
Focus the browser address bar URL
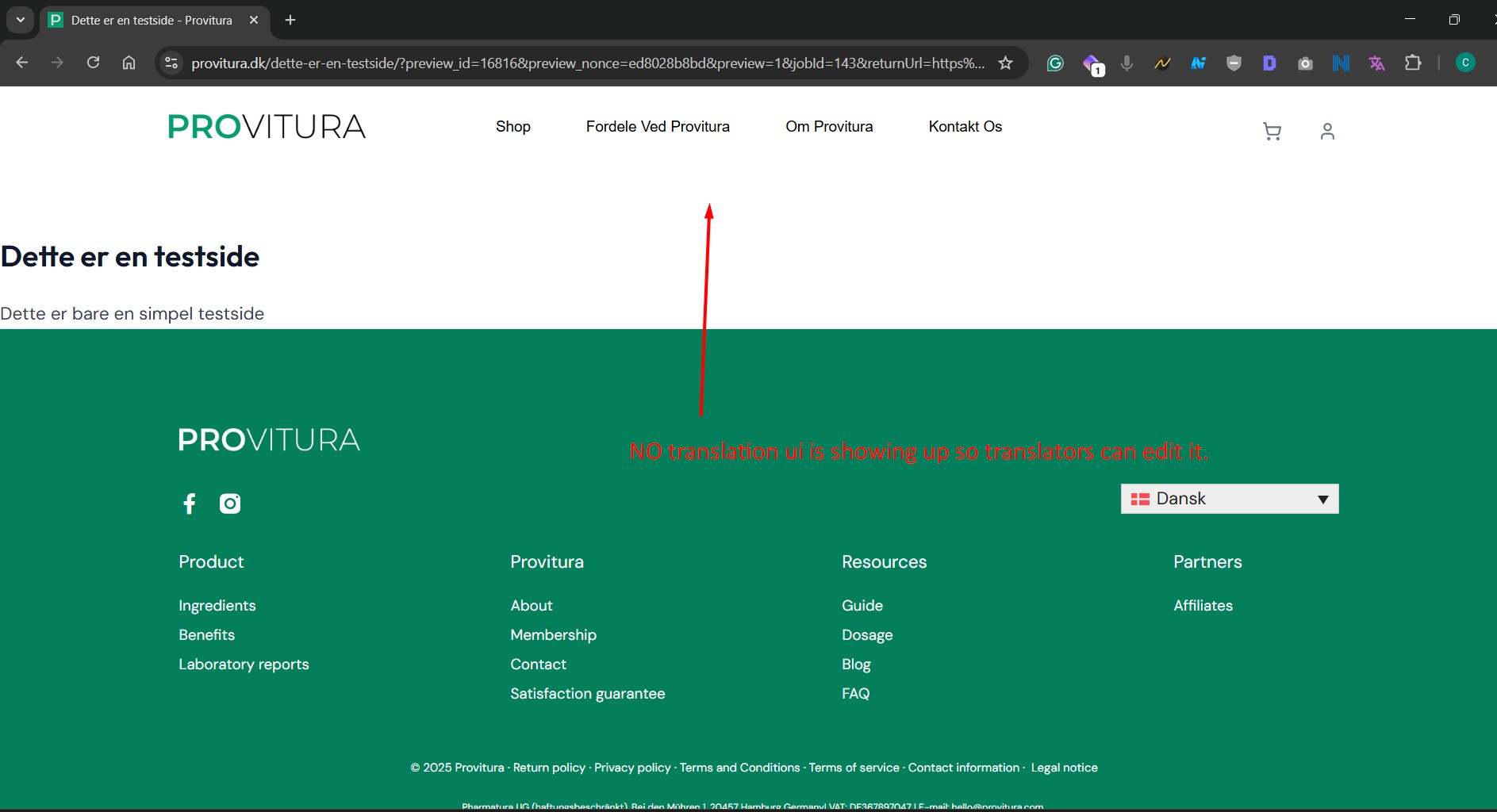pos(588,63)
